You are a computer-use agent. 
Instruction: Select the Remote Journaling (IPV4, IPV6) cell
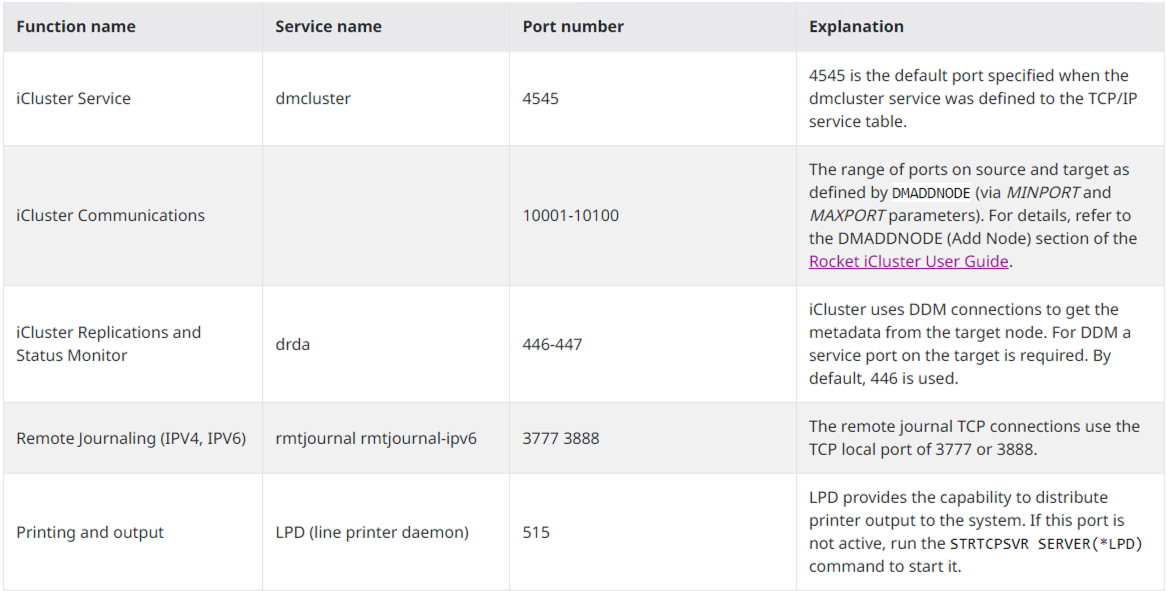coord(131,438)
